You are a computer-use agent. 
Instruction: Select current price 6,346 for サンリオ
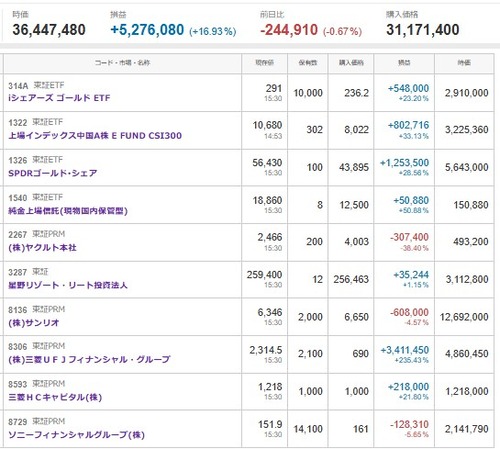click(x=270, y=312)
